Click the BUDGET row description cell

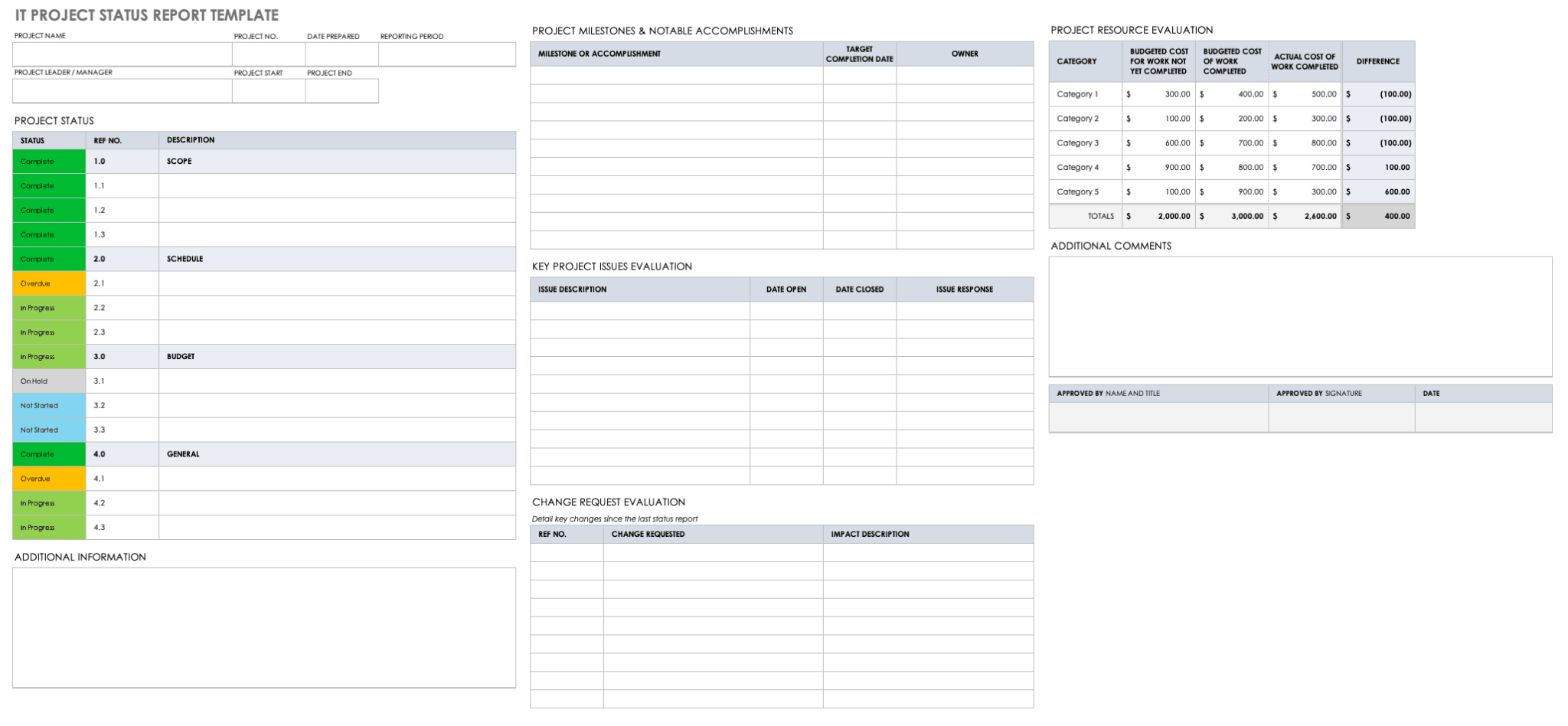point(337,356)
